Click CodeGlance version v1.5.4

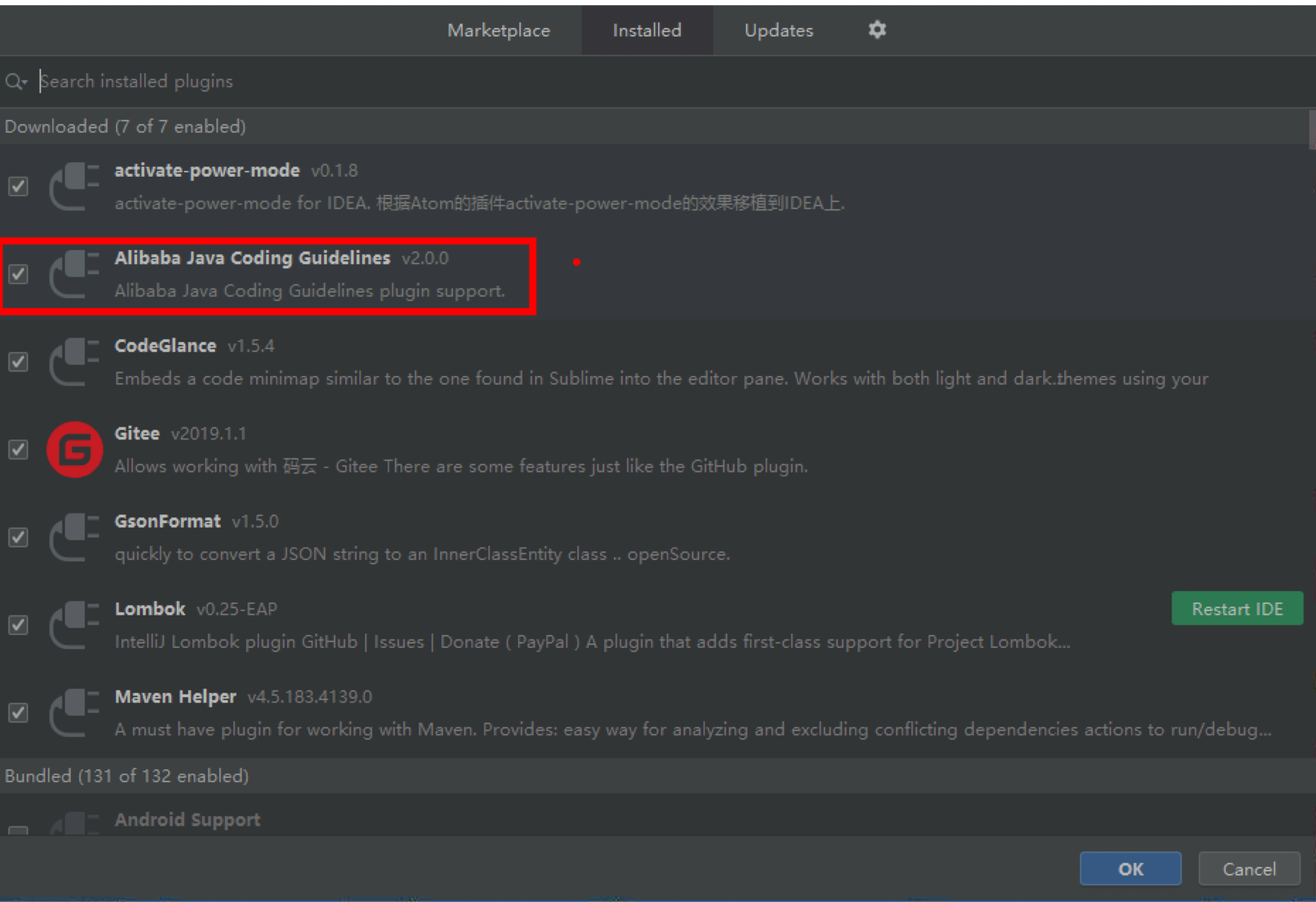(251, 346)
